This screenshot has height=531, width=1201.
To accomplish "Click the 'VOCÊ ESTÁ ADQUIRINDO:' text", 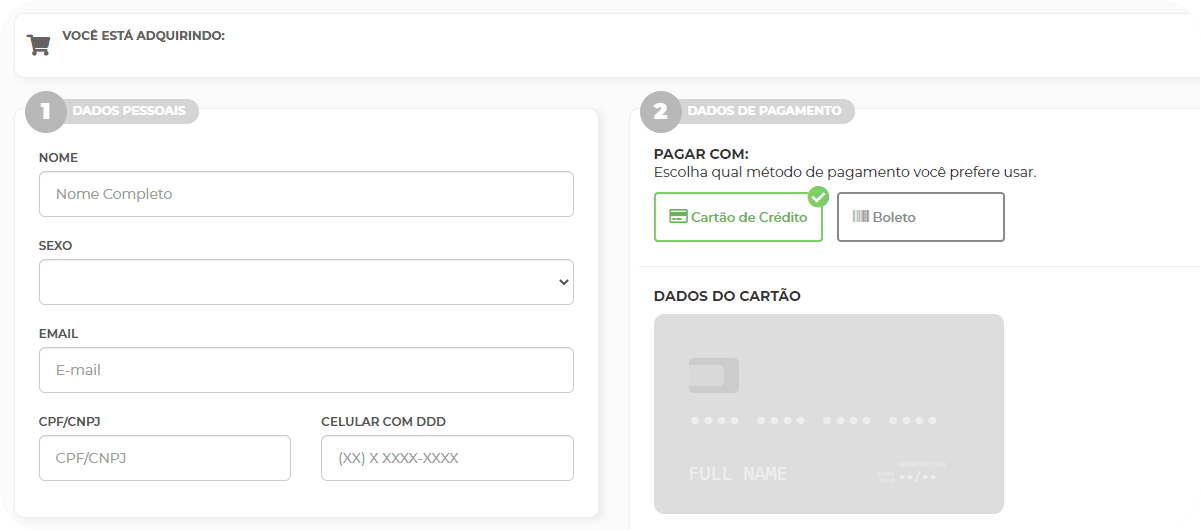I will coord(144,35).
